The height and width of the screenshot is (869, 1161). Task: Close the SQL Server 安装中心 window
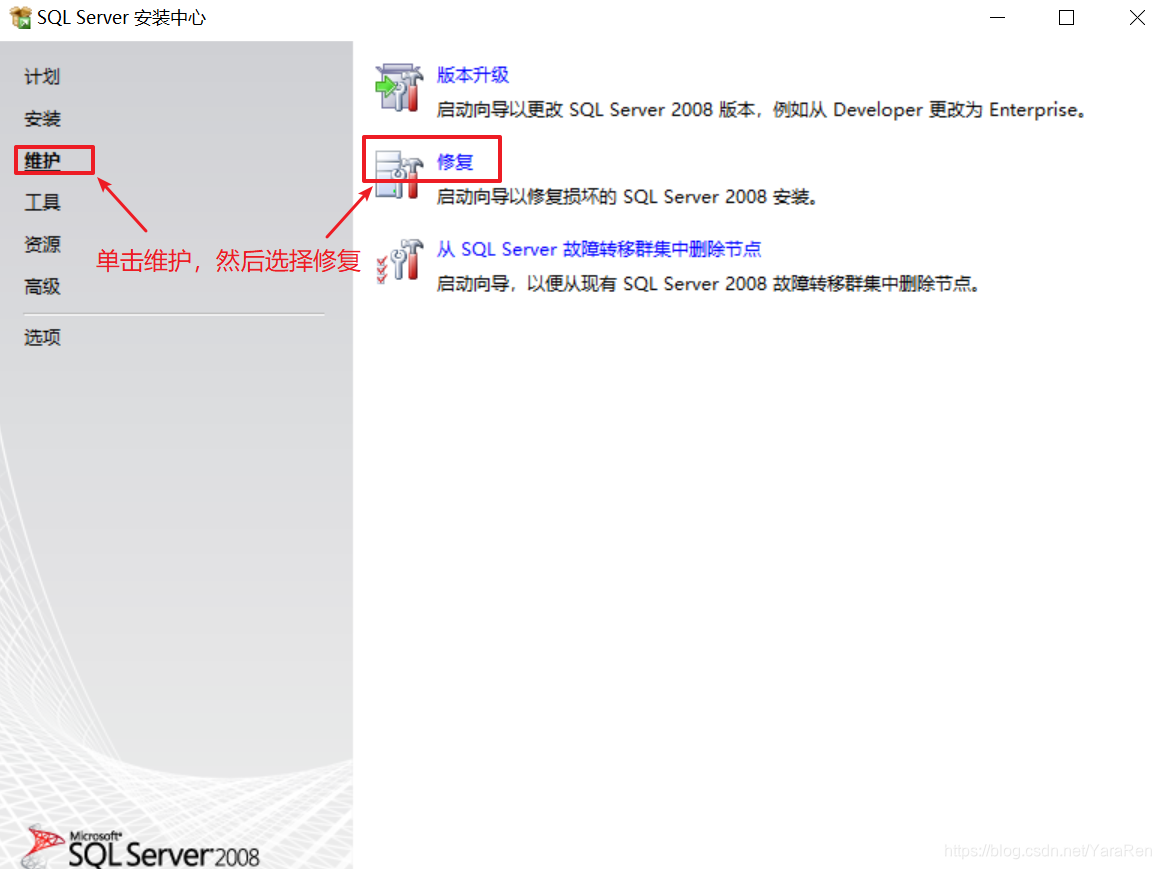(x=1137, y=17)
